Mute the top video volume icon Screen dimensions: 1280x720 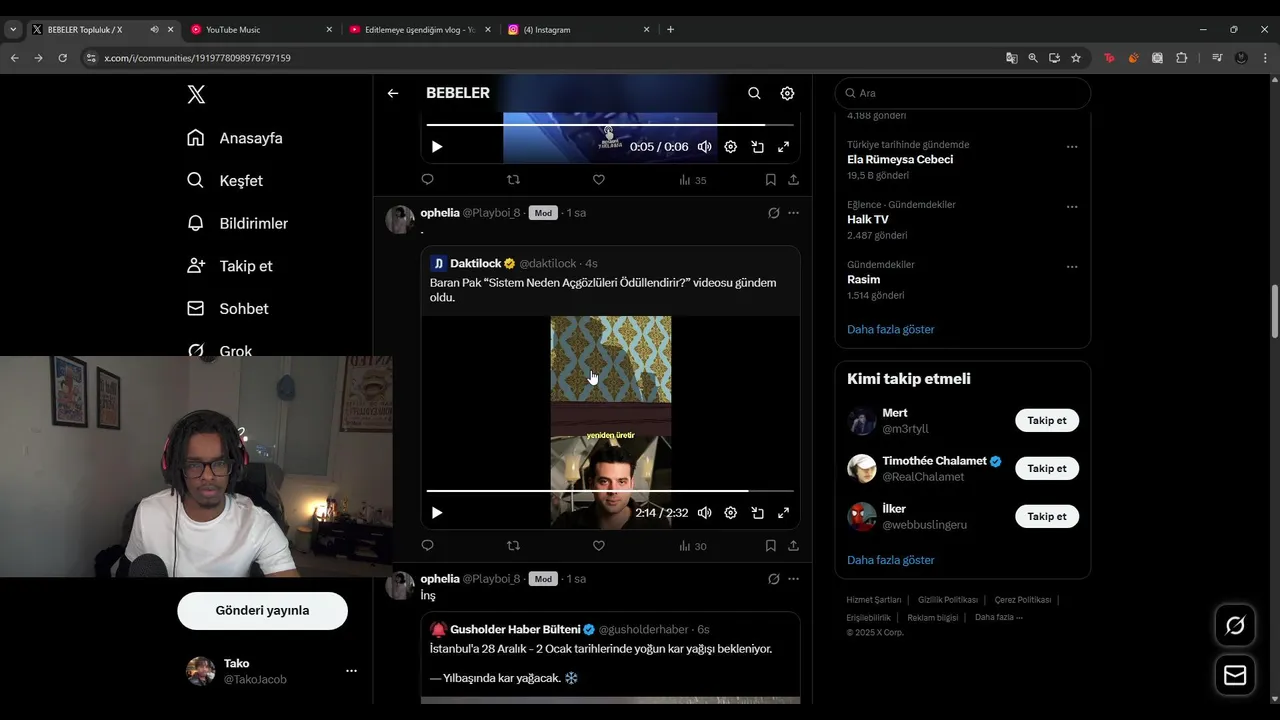point(705,147)
